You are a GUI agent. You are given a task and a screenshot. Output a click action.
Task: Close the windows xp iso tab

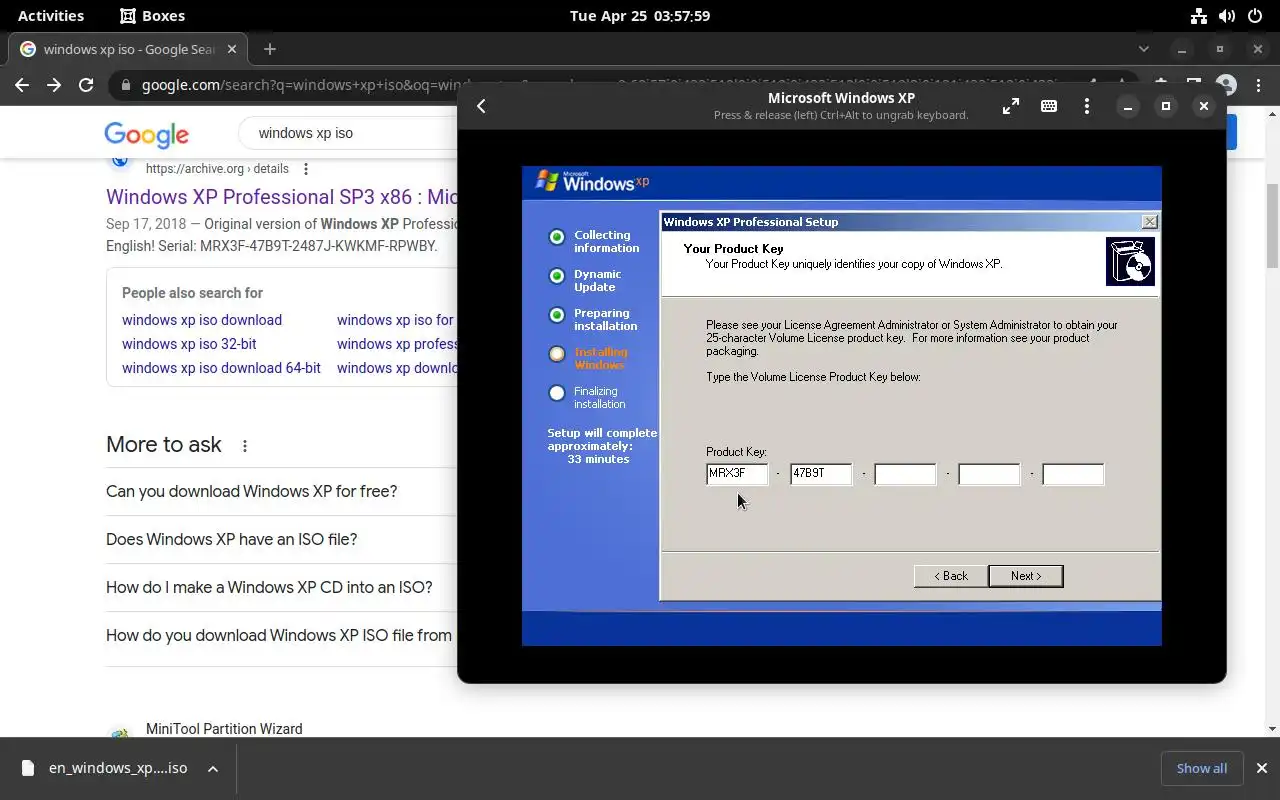232,49
